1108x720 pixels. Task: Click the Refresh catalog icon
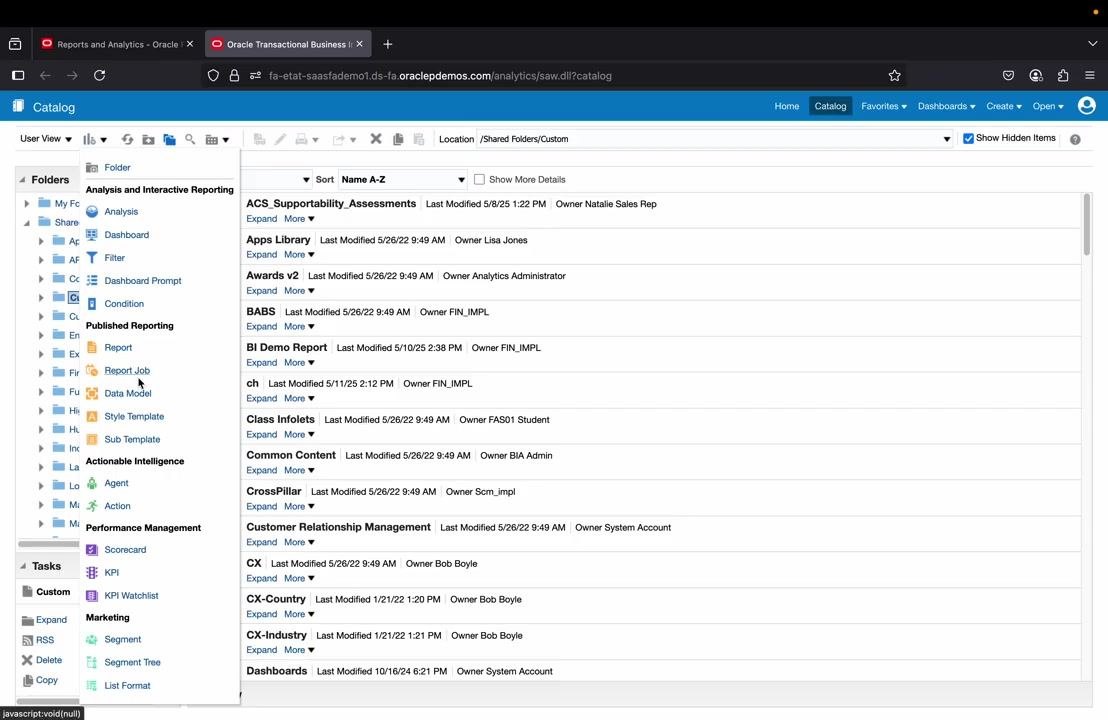pos(127,139)
